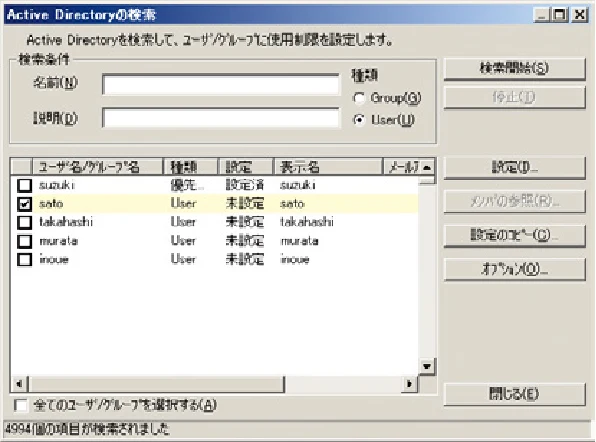Click the horizontal scrollbar left arrow
This screenshot has height=442, width=596.
[19, 384]
